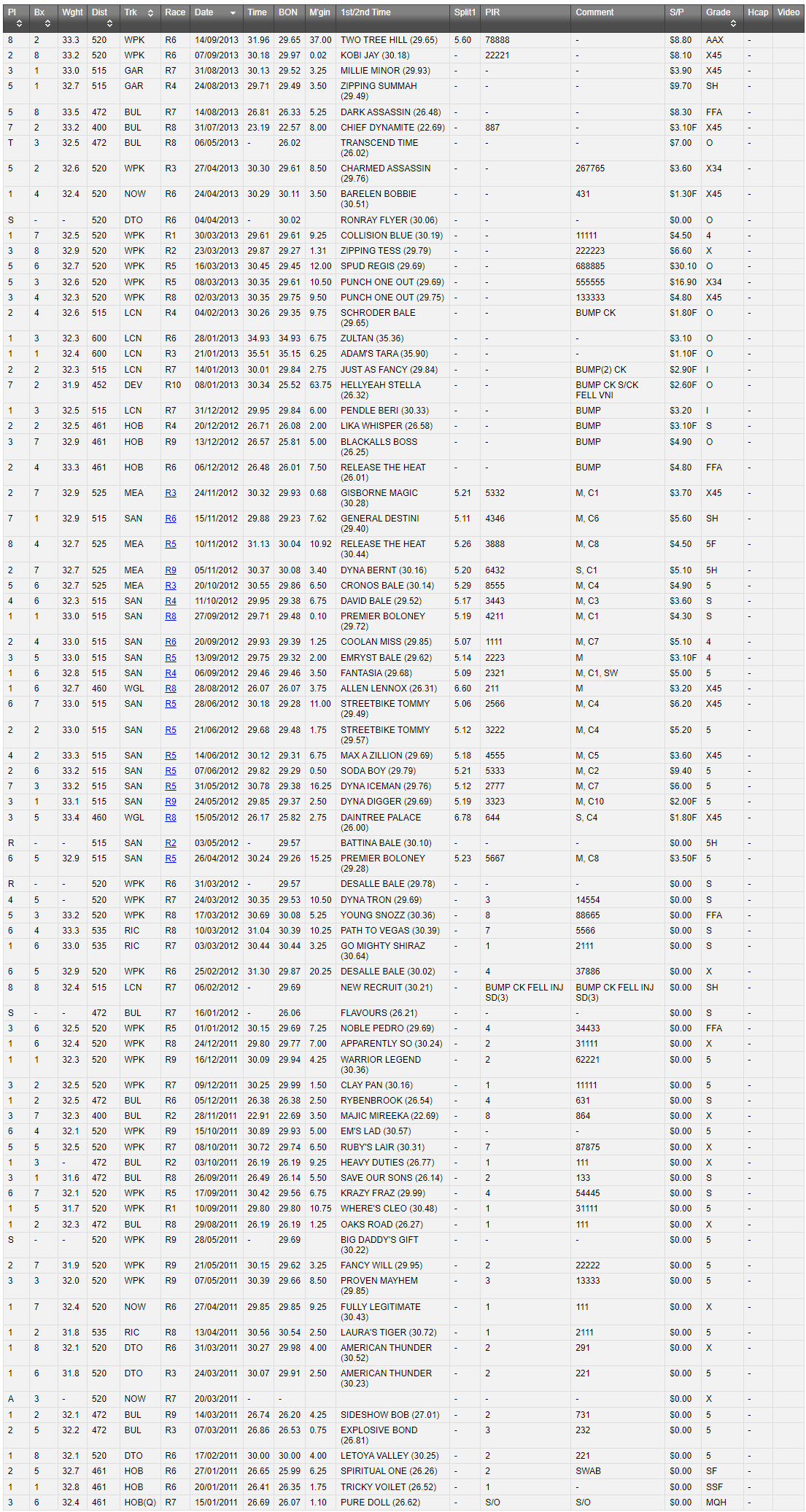Open R3 race link for 24/11/2012

(x=171, y=493)
